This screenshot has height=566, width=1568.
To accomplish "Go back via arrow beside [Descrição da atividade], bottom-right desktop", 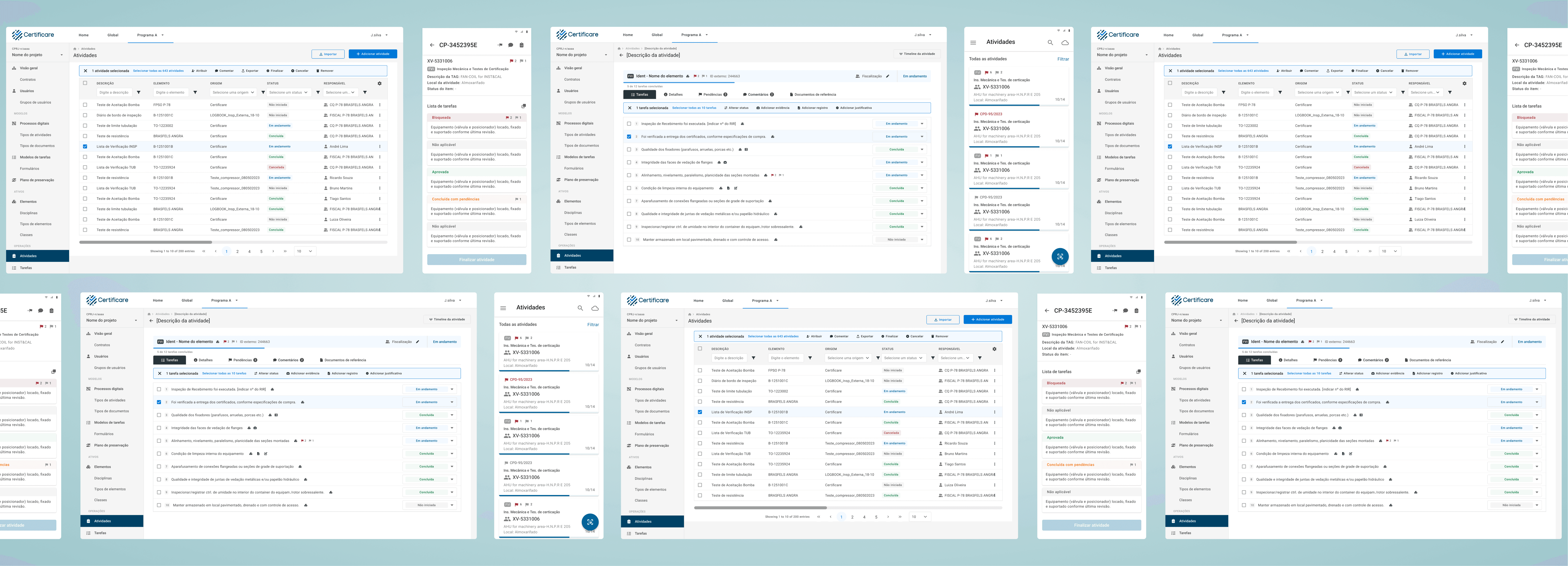I will [1236, 321].
